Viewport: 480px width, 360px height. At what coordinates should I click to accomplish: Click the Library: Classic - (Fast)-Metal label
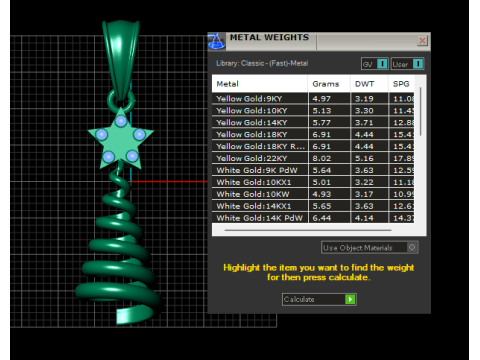click(x=262, y=63)
